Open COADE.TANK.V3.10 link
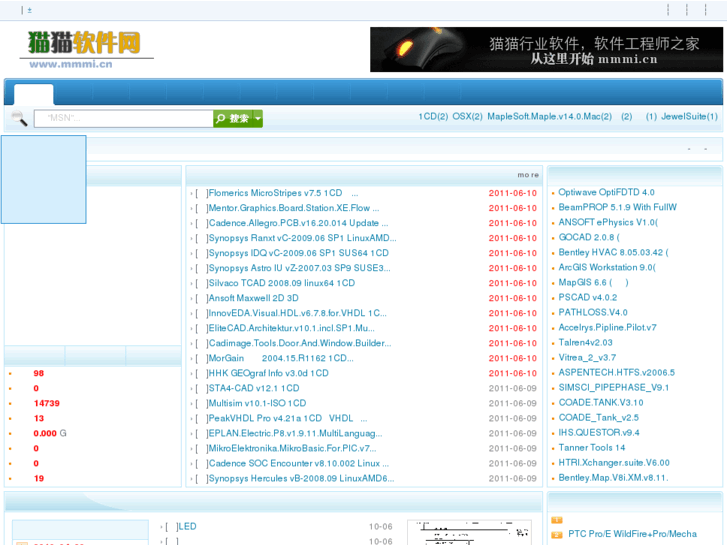 601,403
